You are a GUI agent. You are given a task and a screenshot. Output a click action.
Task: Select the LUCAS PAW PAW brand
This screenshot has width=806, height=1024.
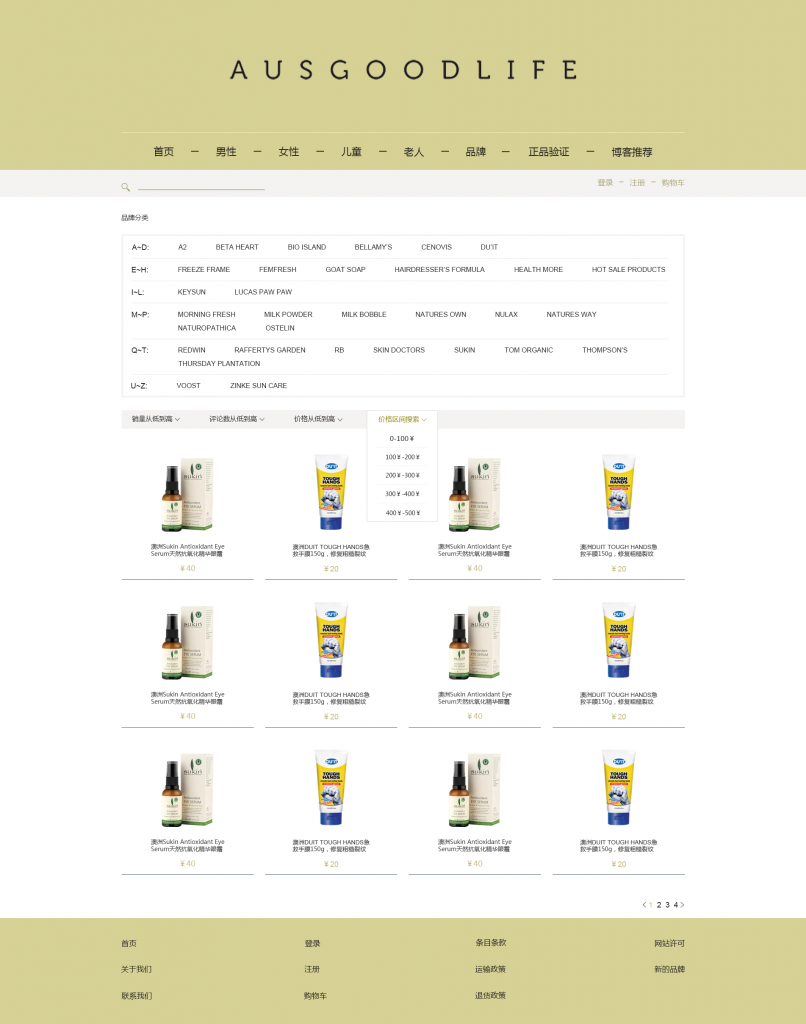[263, 292]
